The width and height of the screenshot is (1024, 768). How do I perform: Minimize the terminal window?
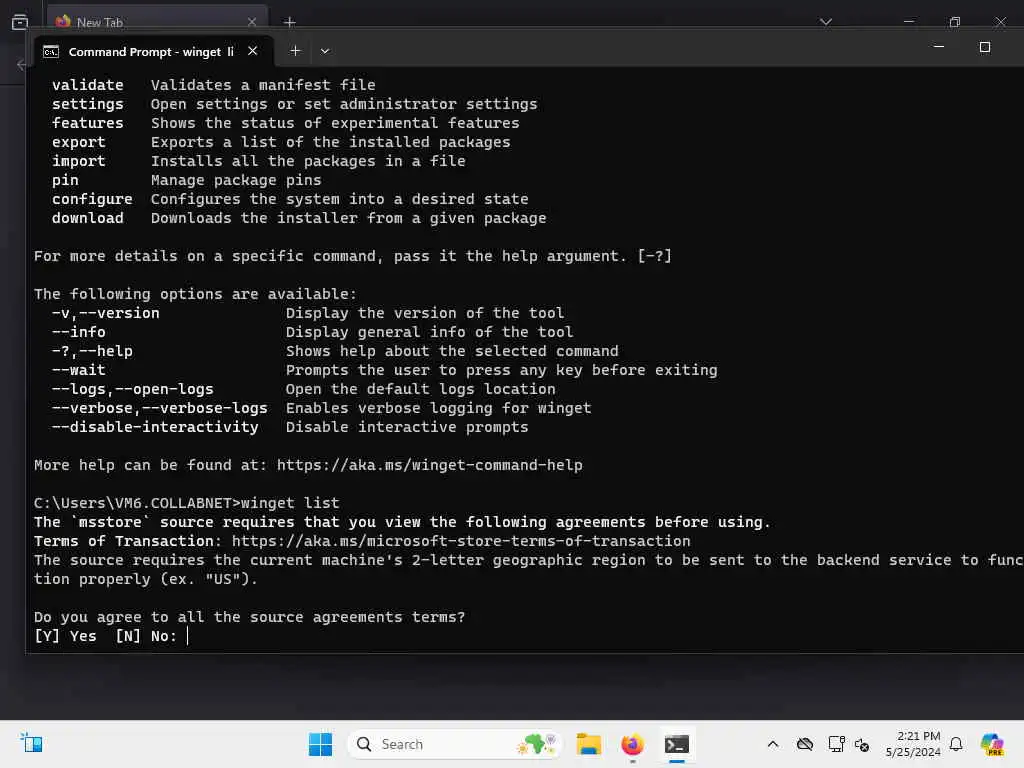[x=938, y=47]
